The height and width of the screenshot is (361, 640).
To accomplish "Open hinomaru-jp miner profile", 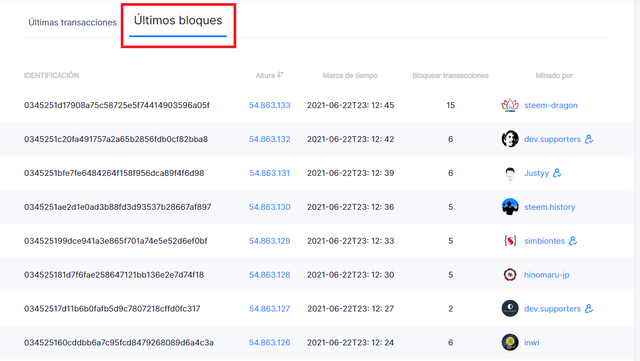I will [547, 275].
